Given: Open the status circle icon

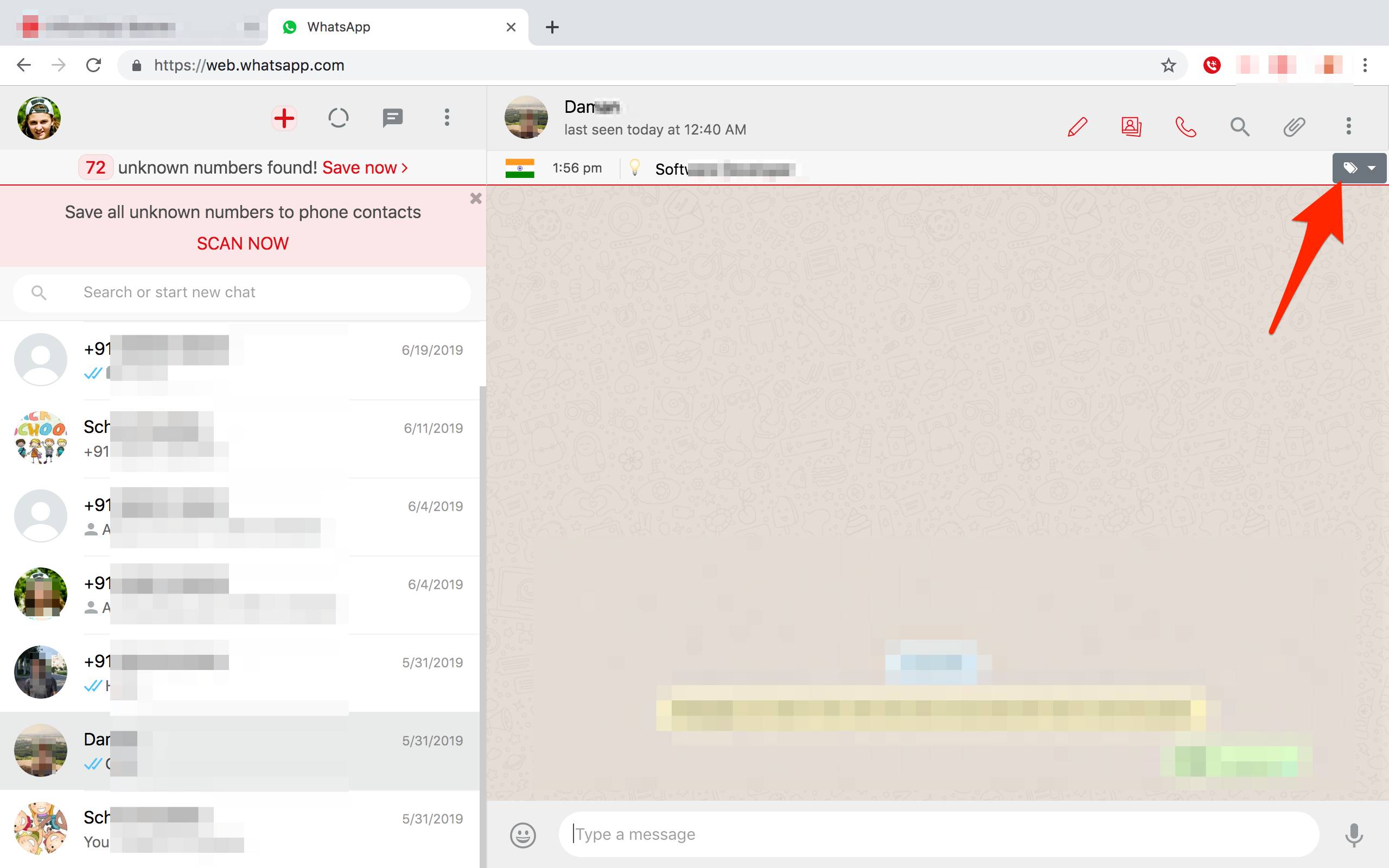Looking at the screenshot, I should [338, 118].
